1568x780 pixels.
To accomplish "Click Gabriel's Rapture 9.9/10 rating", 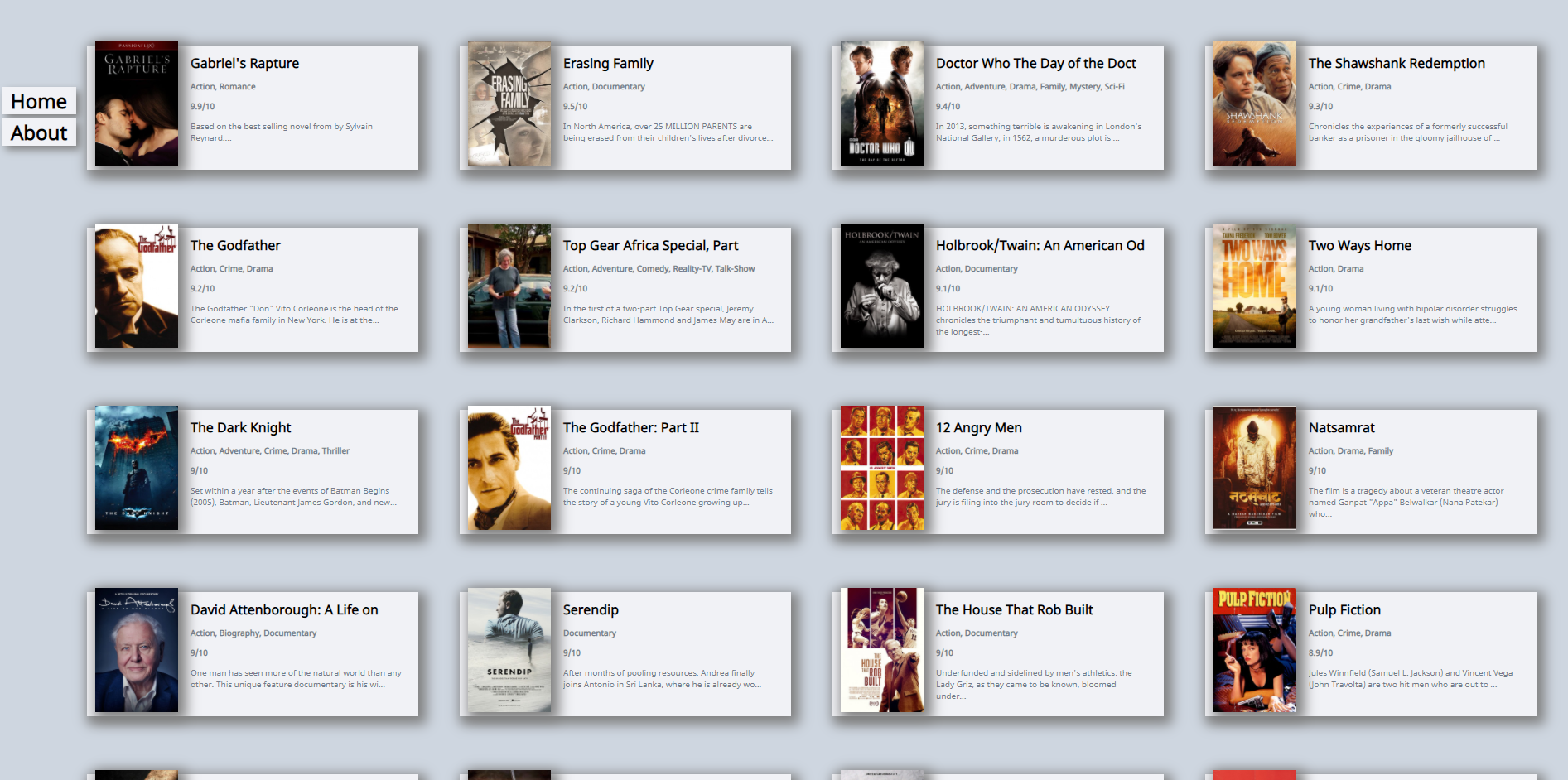I will click(x=202, y=107).
